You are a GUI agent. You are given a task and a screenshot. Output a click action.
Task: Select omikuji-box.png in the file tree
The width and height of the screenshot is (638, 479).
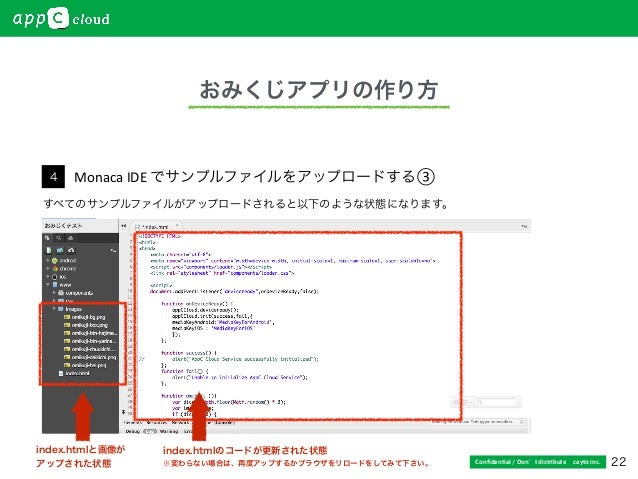tap(90, 325)
